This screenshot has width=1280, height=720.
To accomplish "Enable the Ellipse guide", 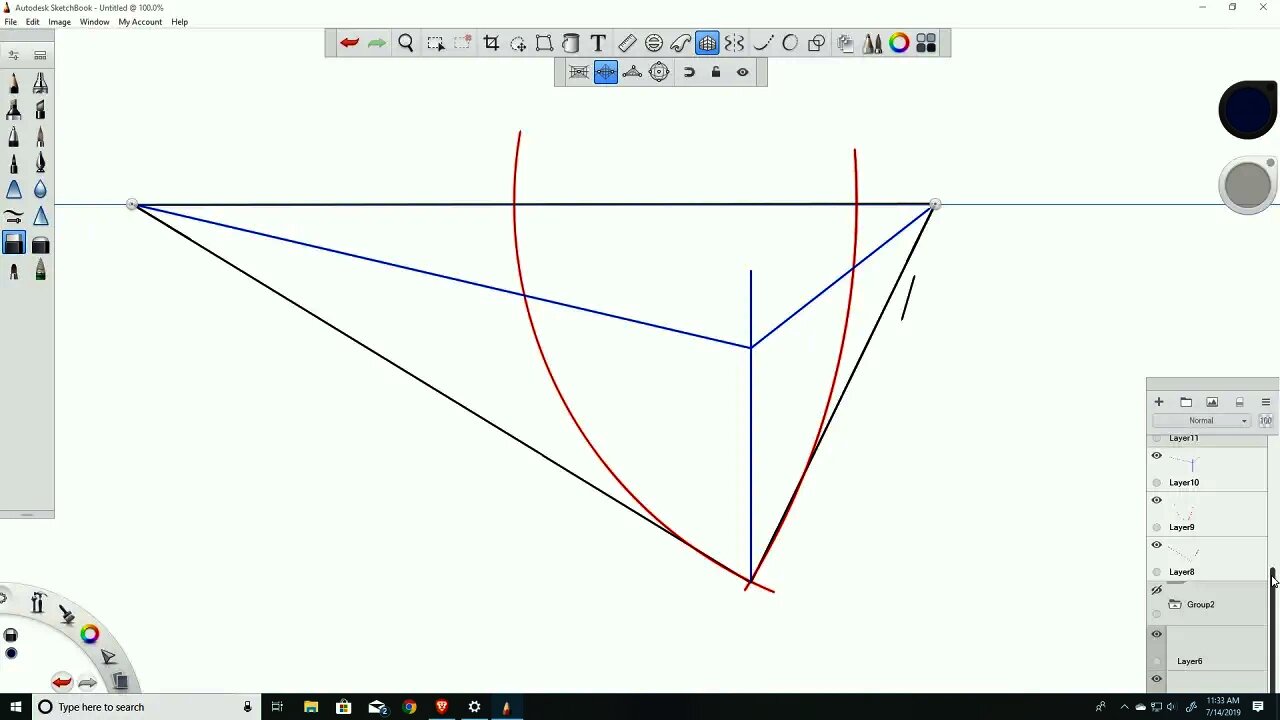I will pyautogui.click(x=654, y=43).
